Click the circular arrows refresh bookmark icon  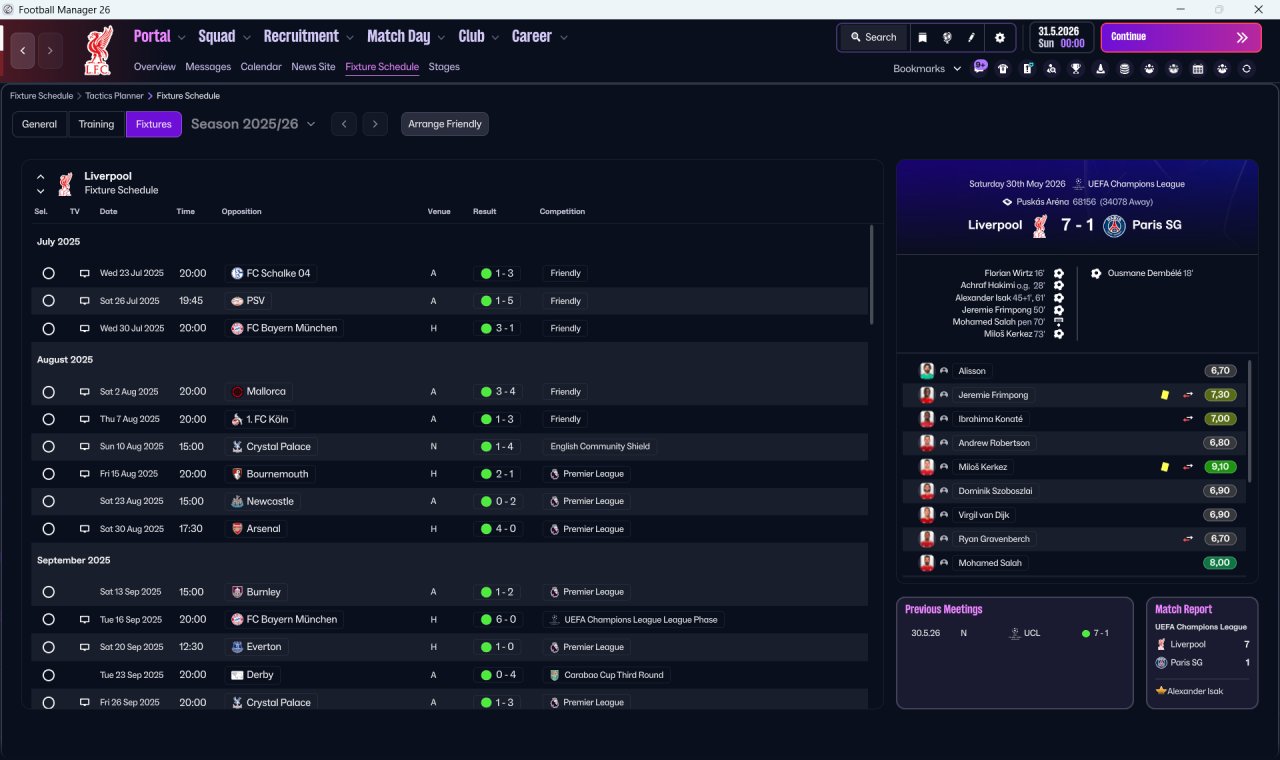[x=1246, y=69]
